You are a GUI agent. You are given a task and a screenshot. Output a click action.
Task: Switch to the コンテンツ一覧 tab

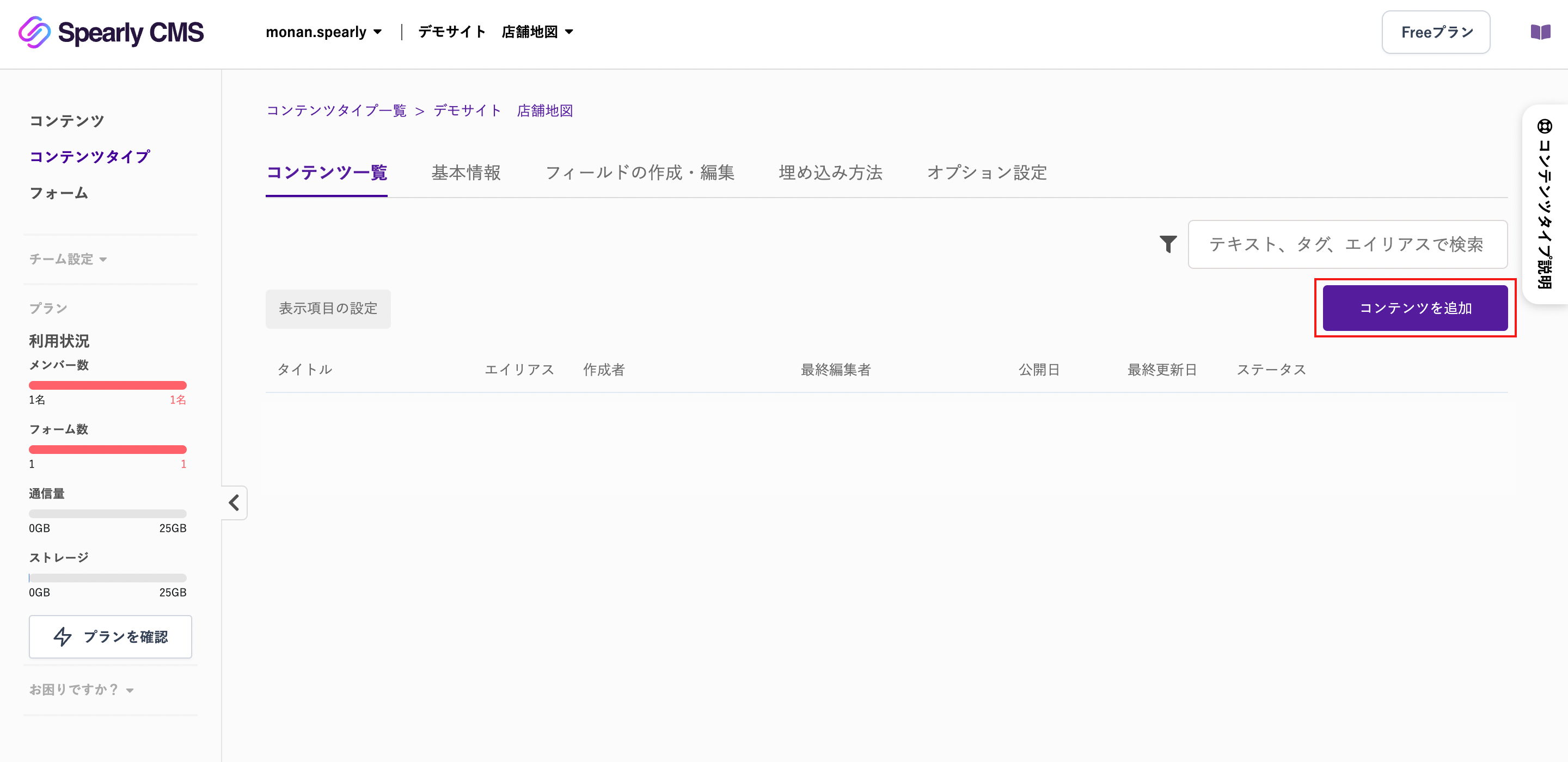click(326, 173)
